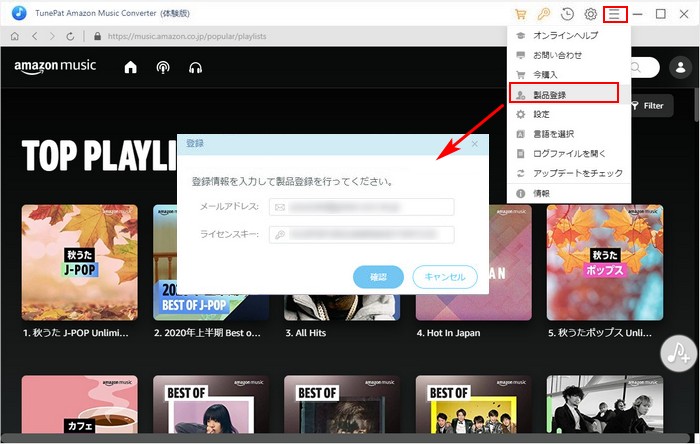Open the settings gear in title bar
The image size is (700, 444).
click(x=591, y=14)
